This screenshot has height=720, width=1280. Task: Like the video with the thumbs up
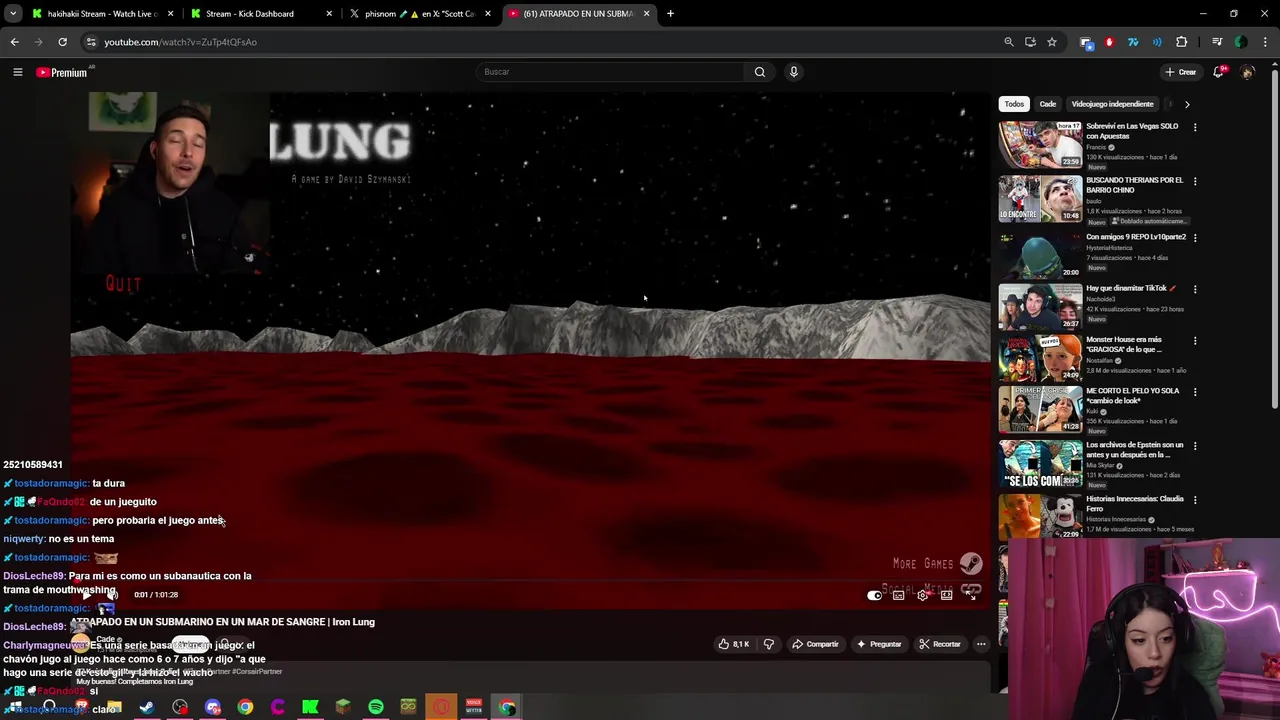pos(735,644)
